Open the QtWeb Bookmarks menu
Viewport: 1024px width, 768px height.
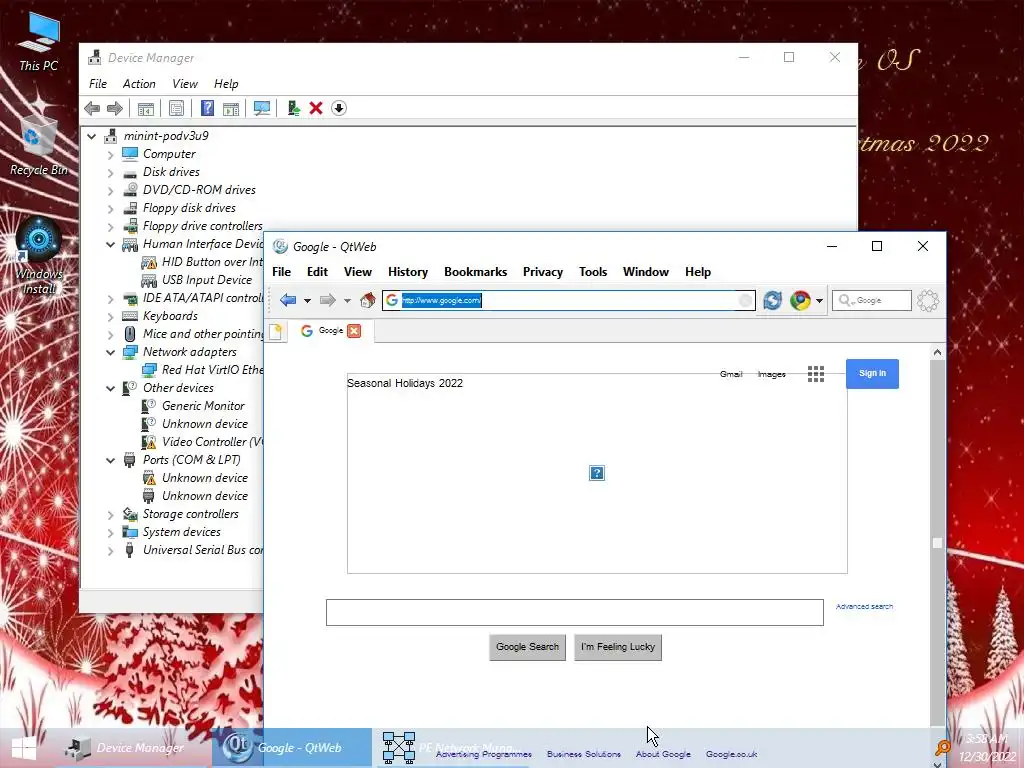point(475,272)
